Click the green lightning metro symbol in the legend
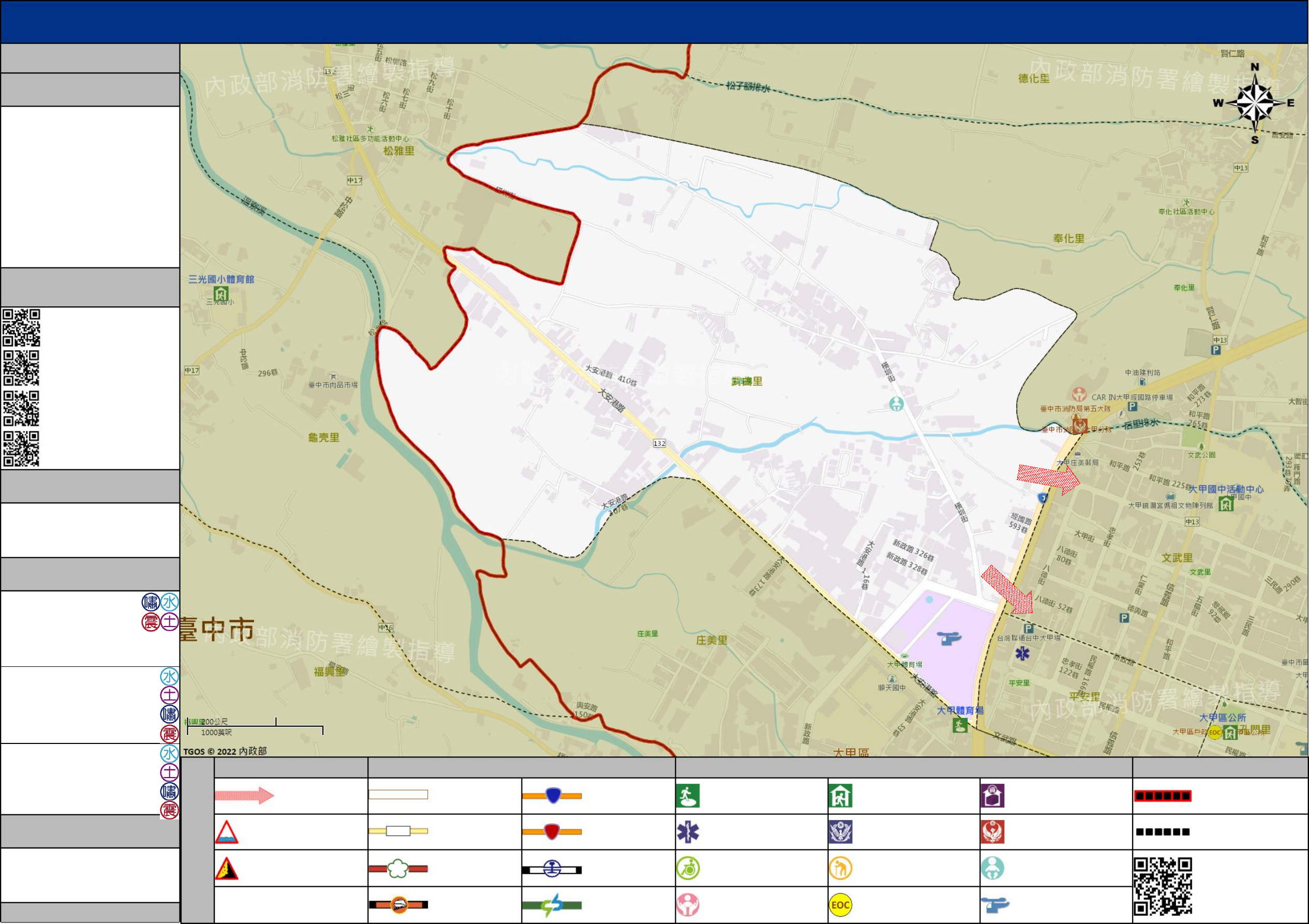 pos(552,905)
